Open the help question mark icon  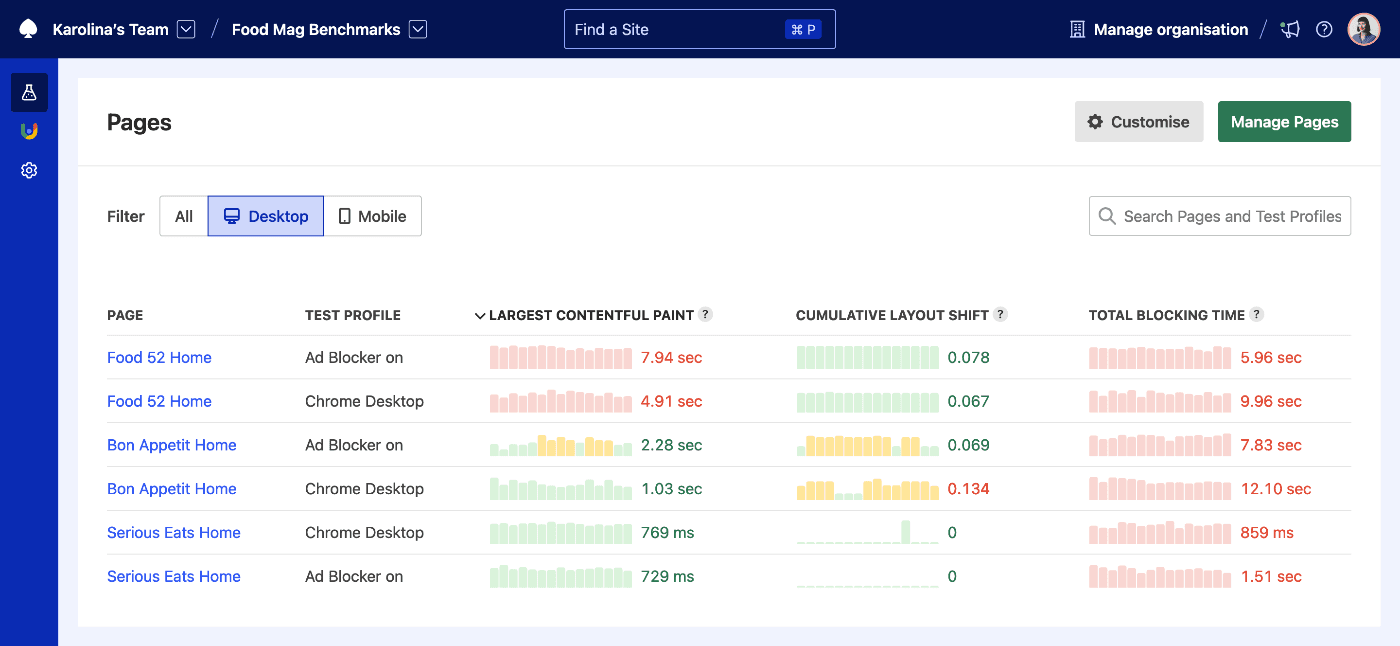(x=1324, y=29)
